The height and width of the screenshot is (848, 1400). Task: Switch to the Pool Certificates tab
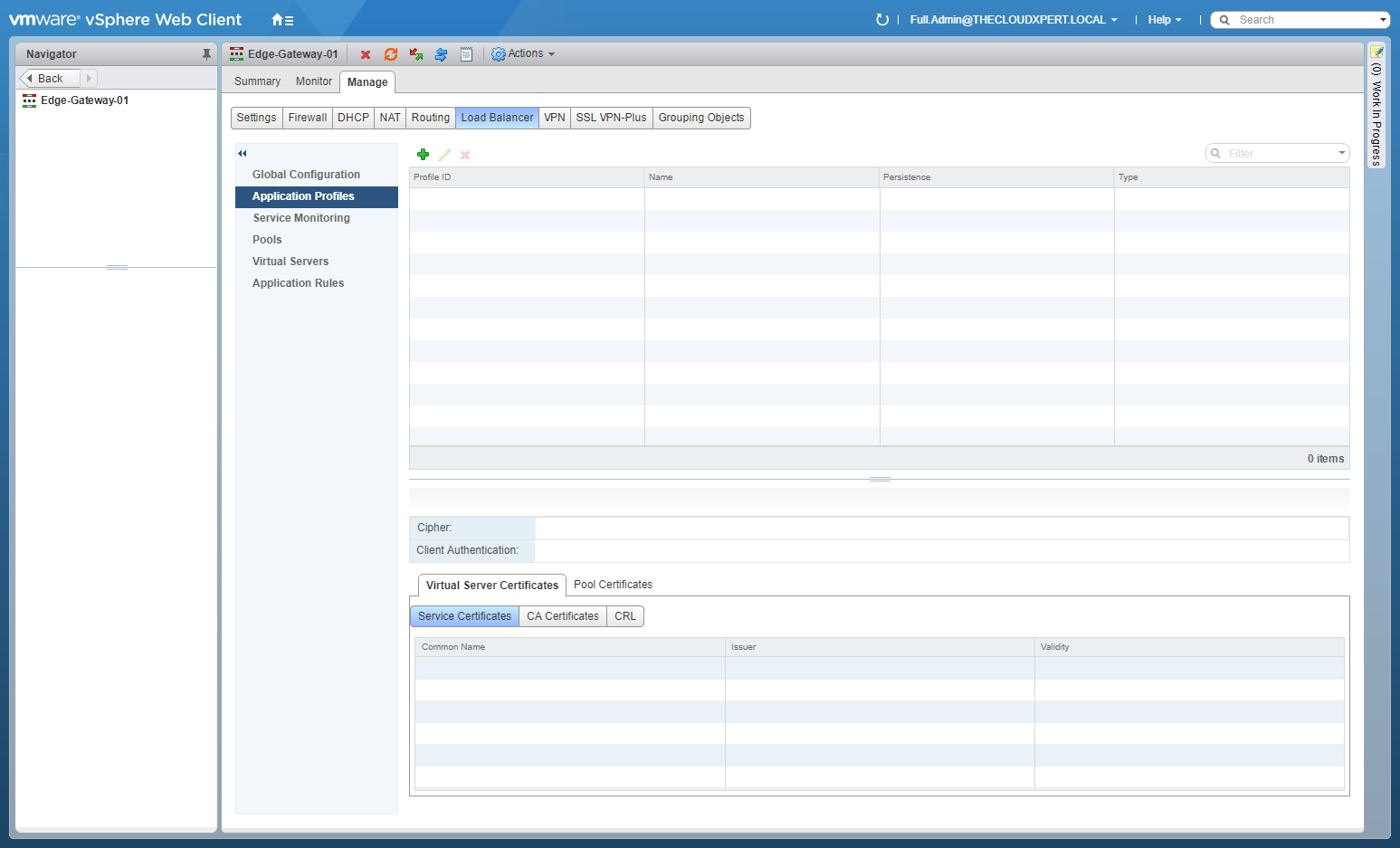pyautogui.click(x=613, y=585)
